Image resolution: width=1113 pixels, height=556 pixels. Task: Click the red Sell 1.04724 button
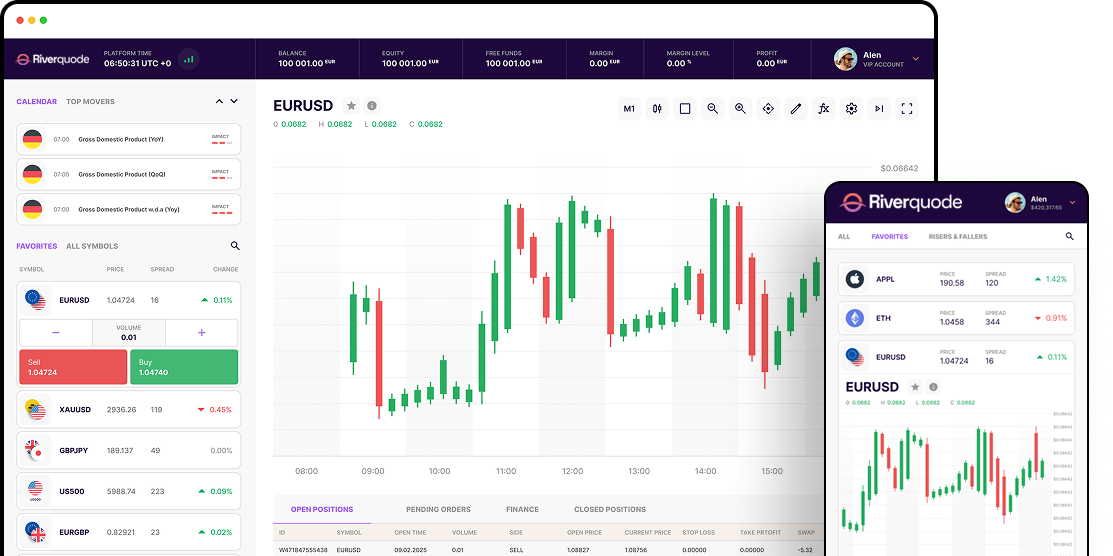[73, 367]
